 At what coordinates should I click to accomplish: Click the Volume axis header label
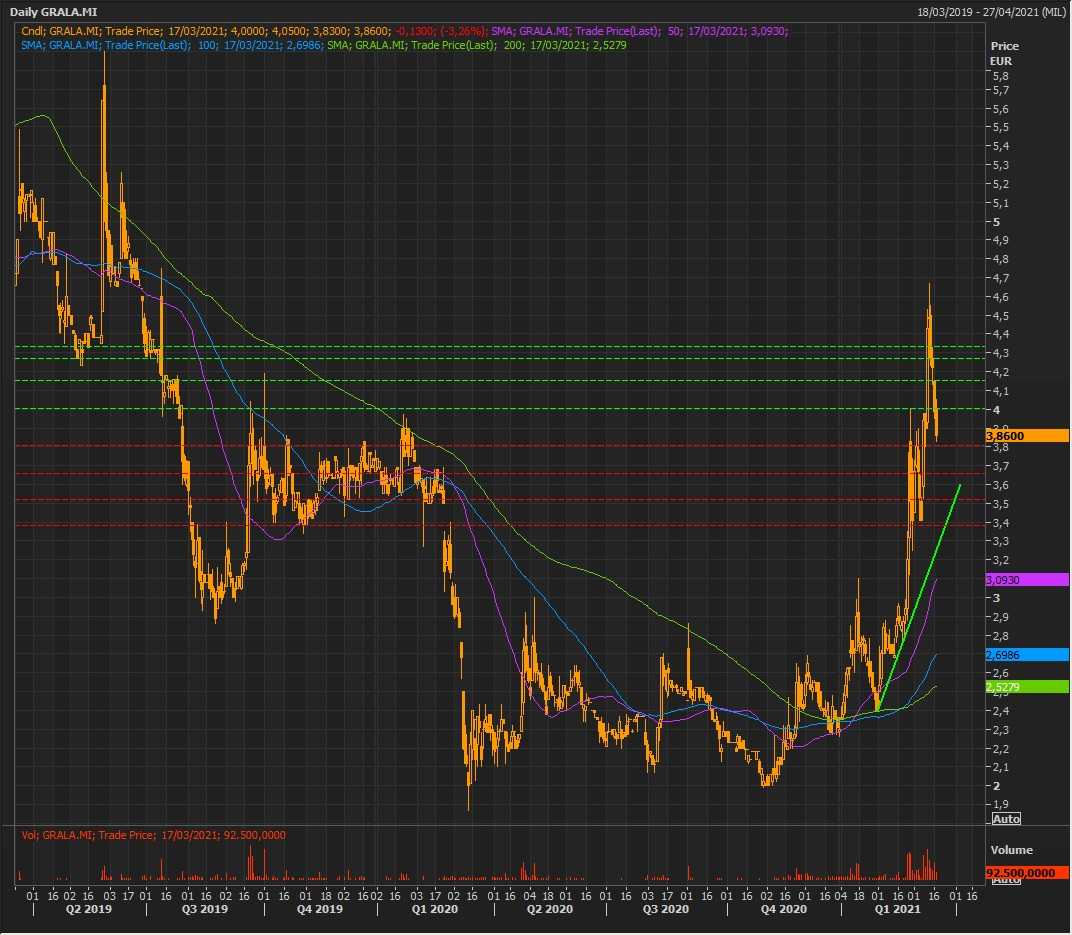coord(1010,850)
